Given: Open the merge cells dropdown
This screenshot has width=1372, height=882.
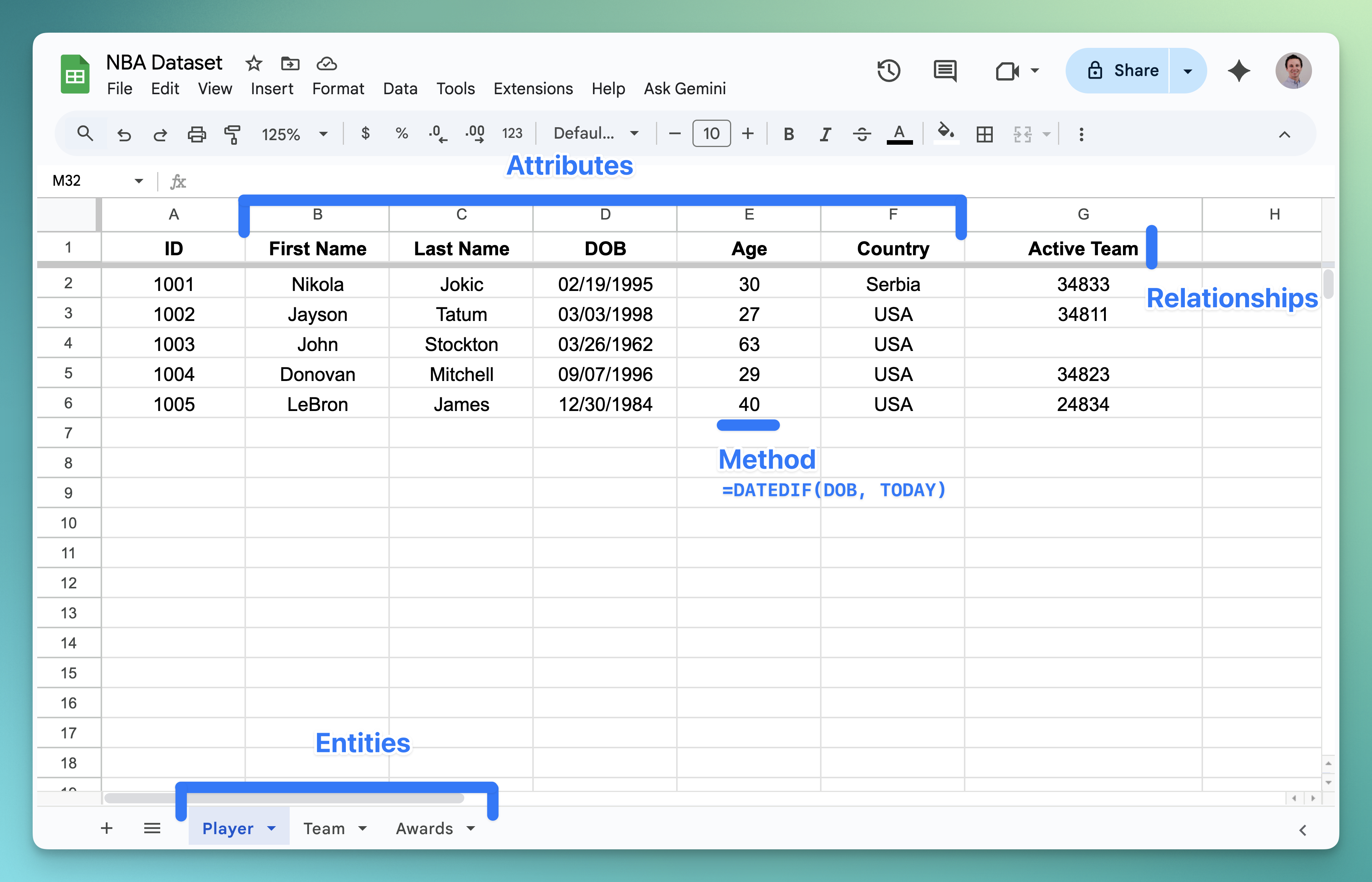Looking at the screenshot, I should (x=1030, y=133).
